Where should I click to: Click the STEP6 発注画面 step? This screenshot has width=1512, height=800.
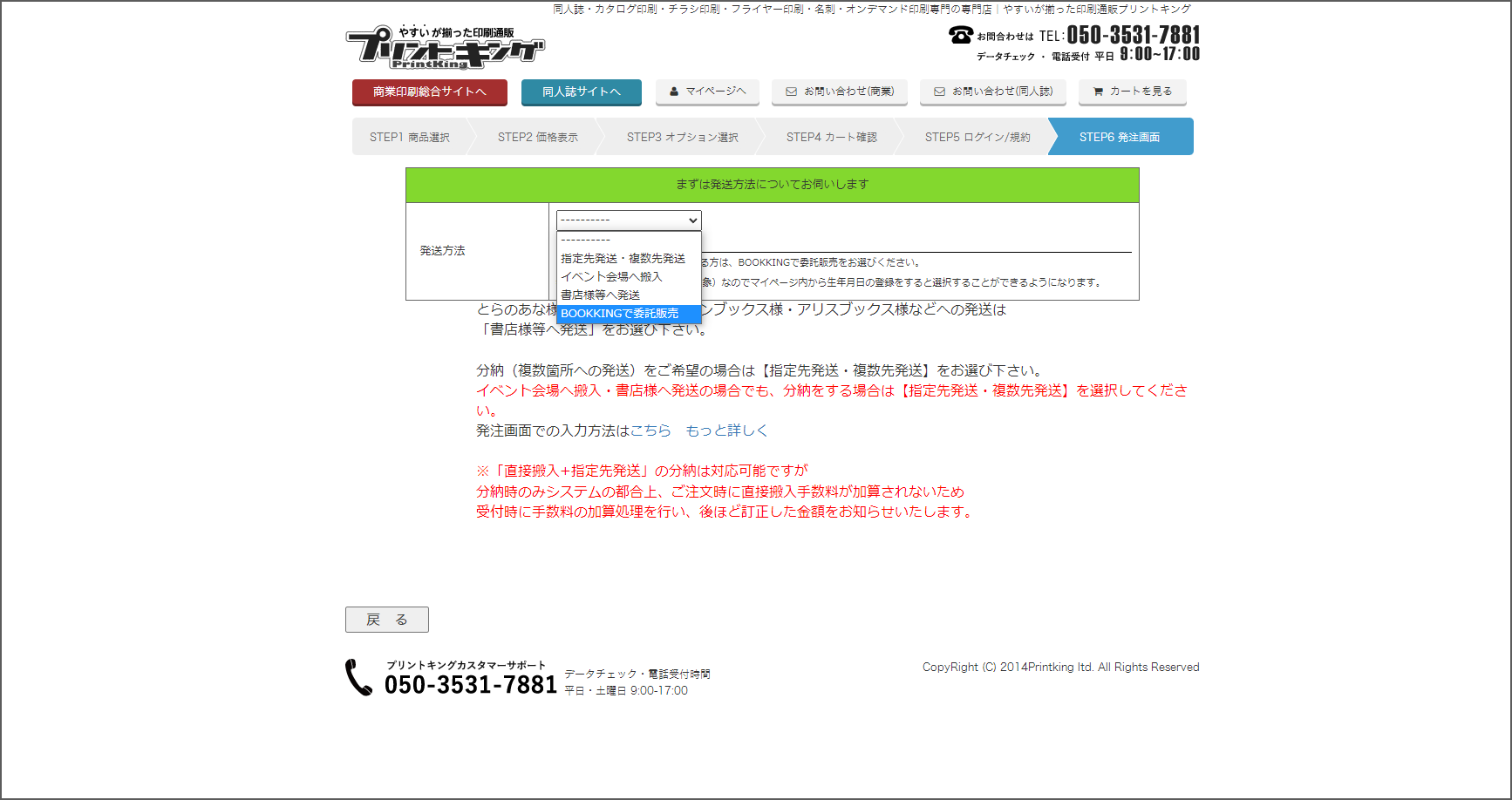[x=1119, y=138]
